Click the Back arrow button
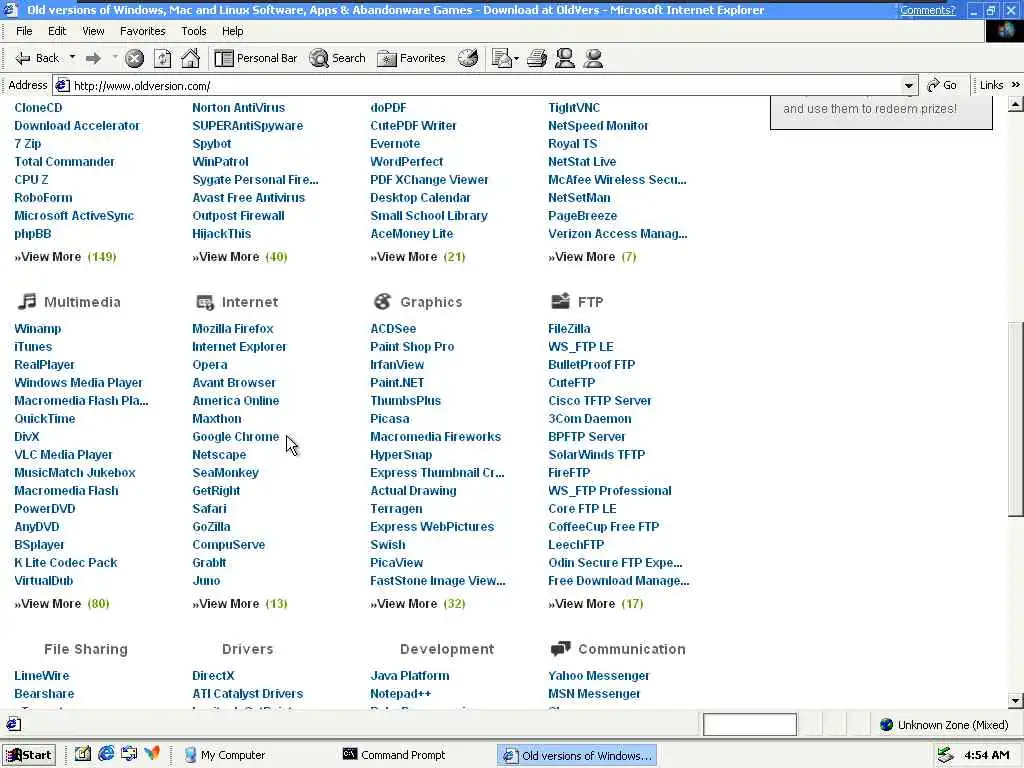This screenshot has width=1024, height=768. point(37,58)
